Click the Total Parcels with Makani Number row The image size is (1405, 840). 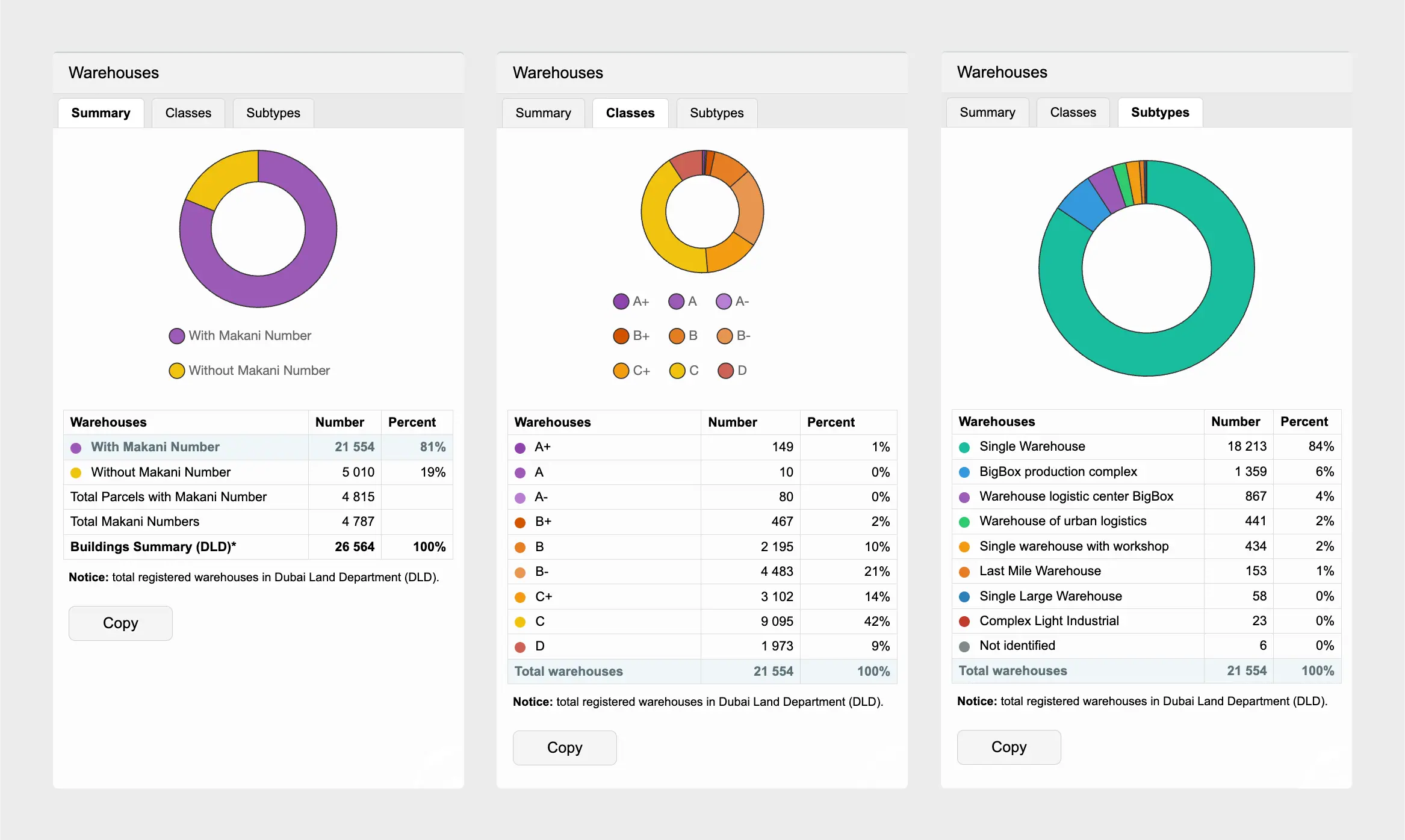click(258, 497)
